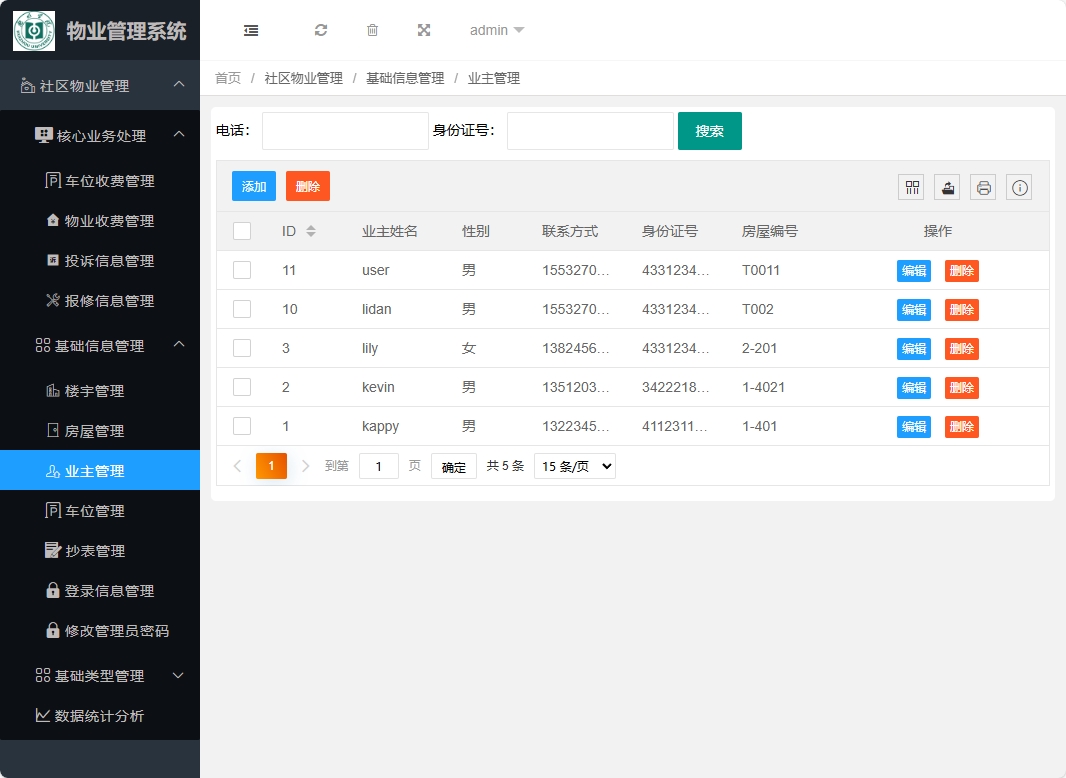This screenshot has height=778, width=1066.
Task: Refresh the current page
Action: pos(320,30)
